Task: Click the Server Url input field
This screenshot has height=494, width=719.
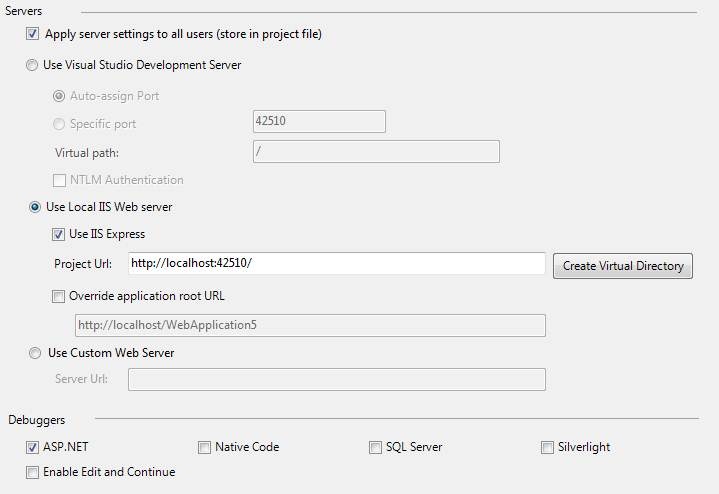Action: pyautogui.click(x=336, y=379)
